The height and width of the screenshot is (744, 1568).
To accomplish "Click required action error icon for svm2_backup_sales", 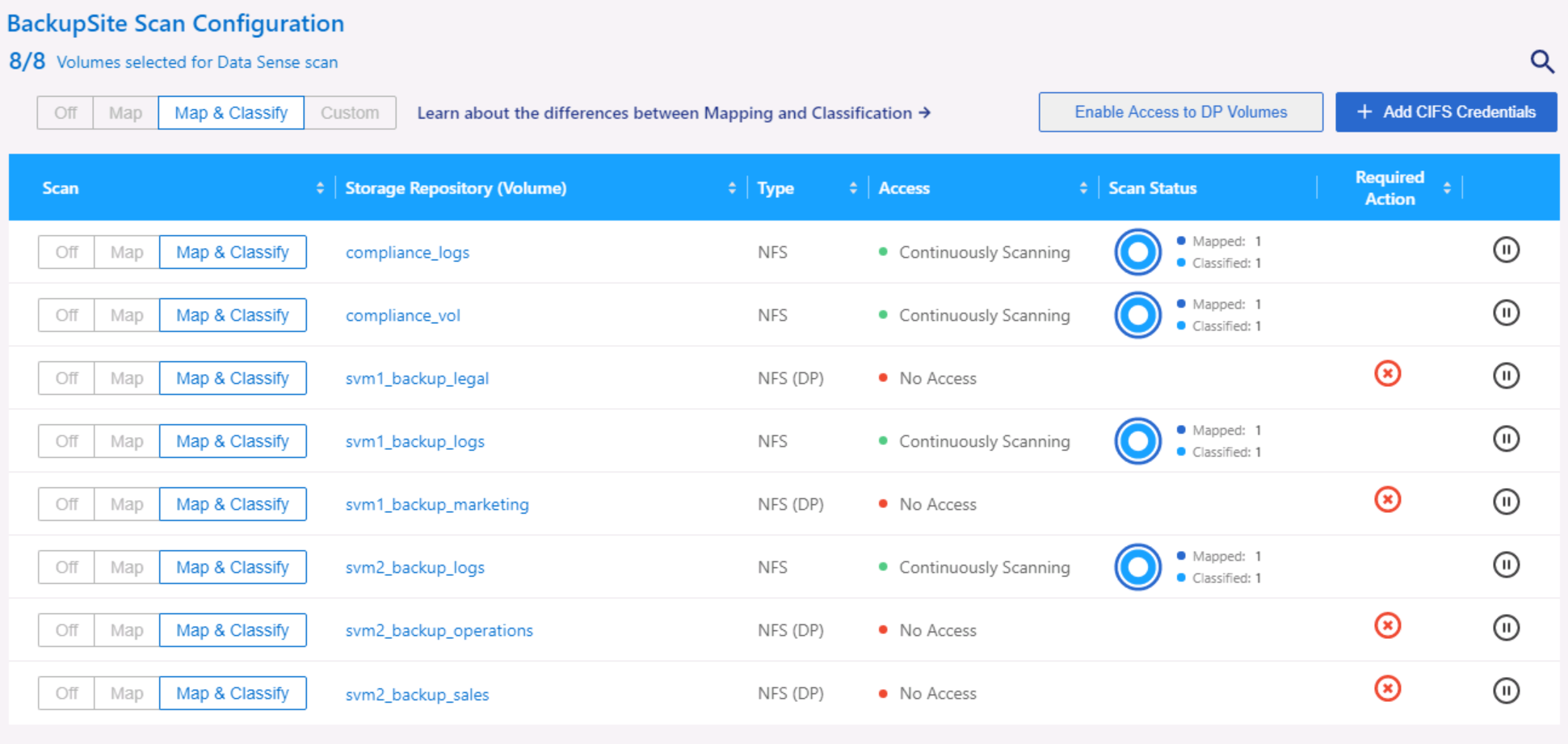I will 1387,689.
